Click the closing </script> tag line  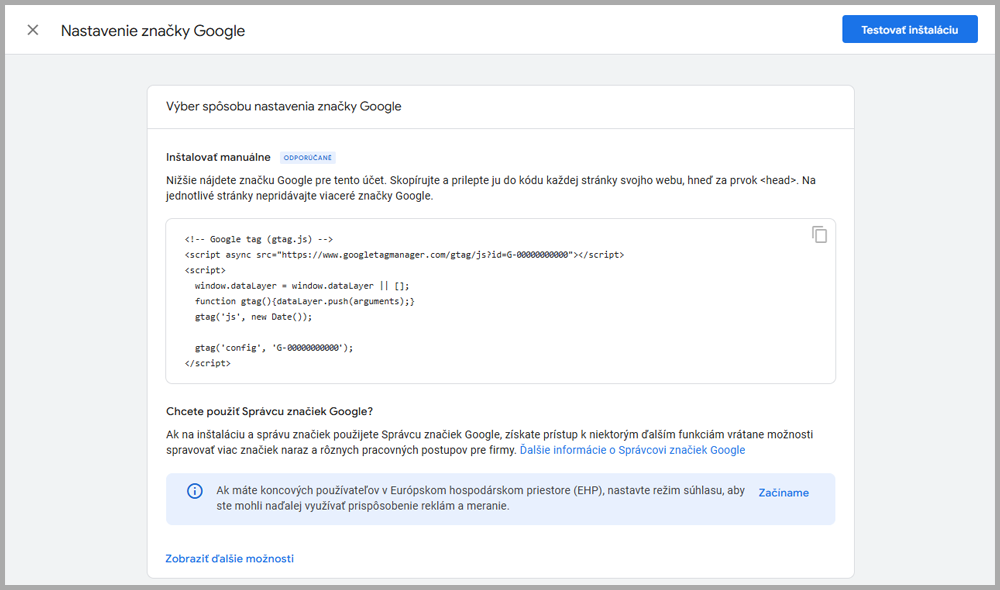tap(208, 363)
